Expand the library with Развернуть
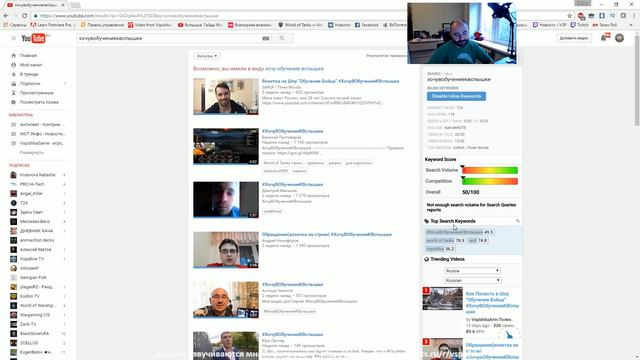The image size is (640, 360). point(31,153)
